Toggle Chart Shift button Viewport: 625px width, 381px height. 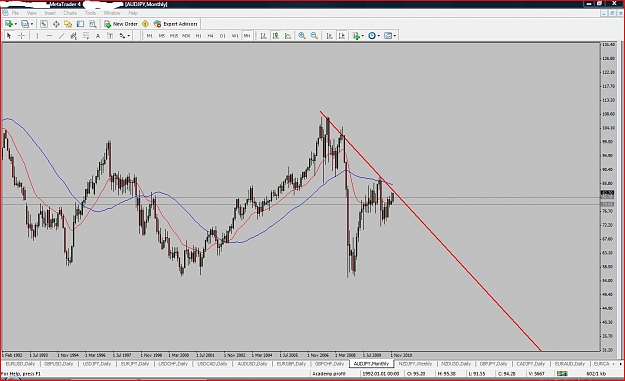click(x=342, y=36)
